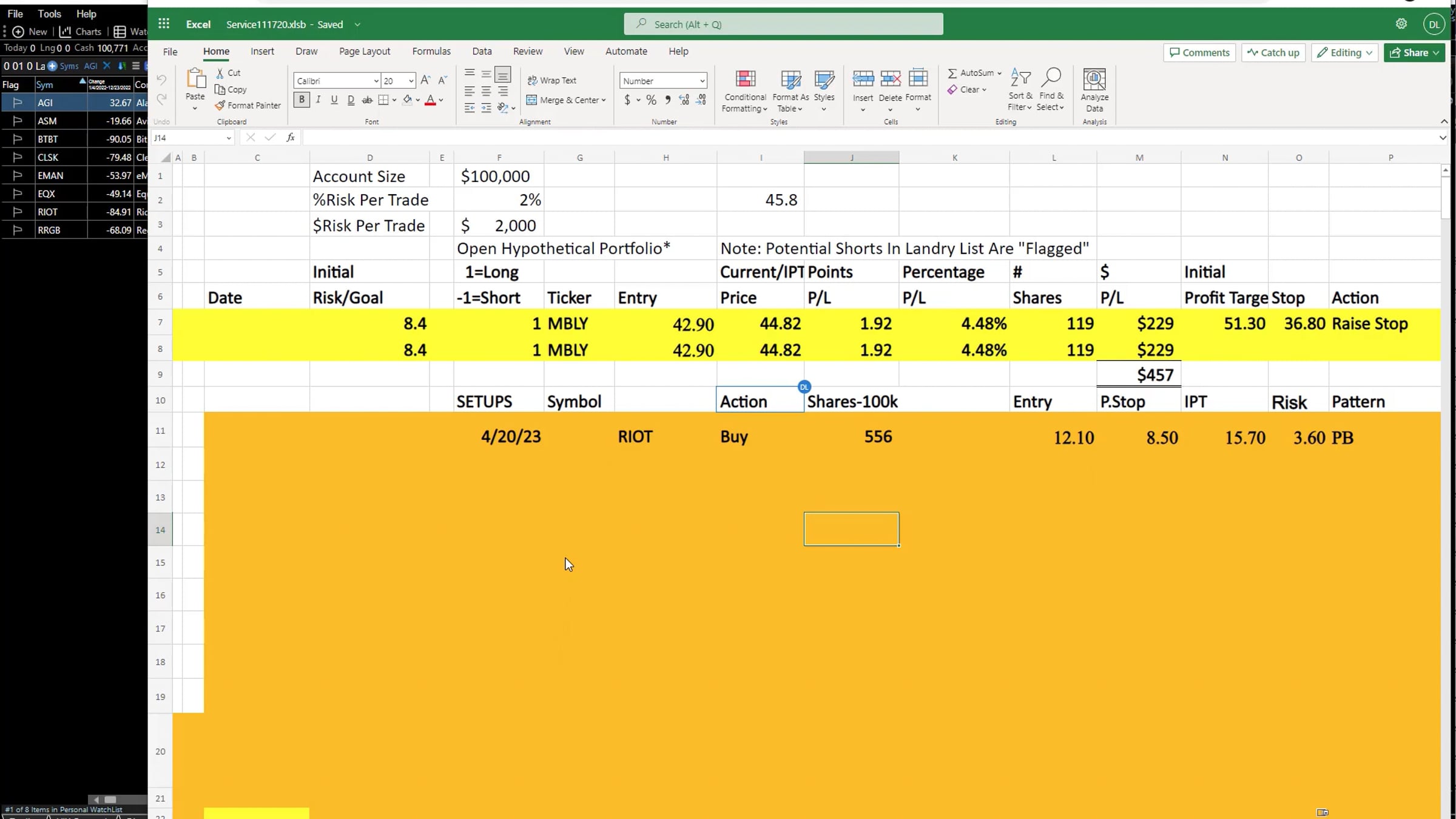This screenshot has height=819, width=1456.
Task: Click the borders icon in Font group
Action: click(x=383, y=100)
